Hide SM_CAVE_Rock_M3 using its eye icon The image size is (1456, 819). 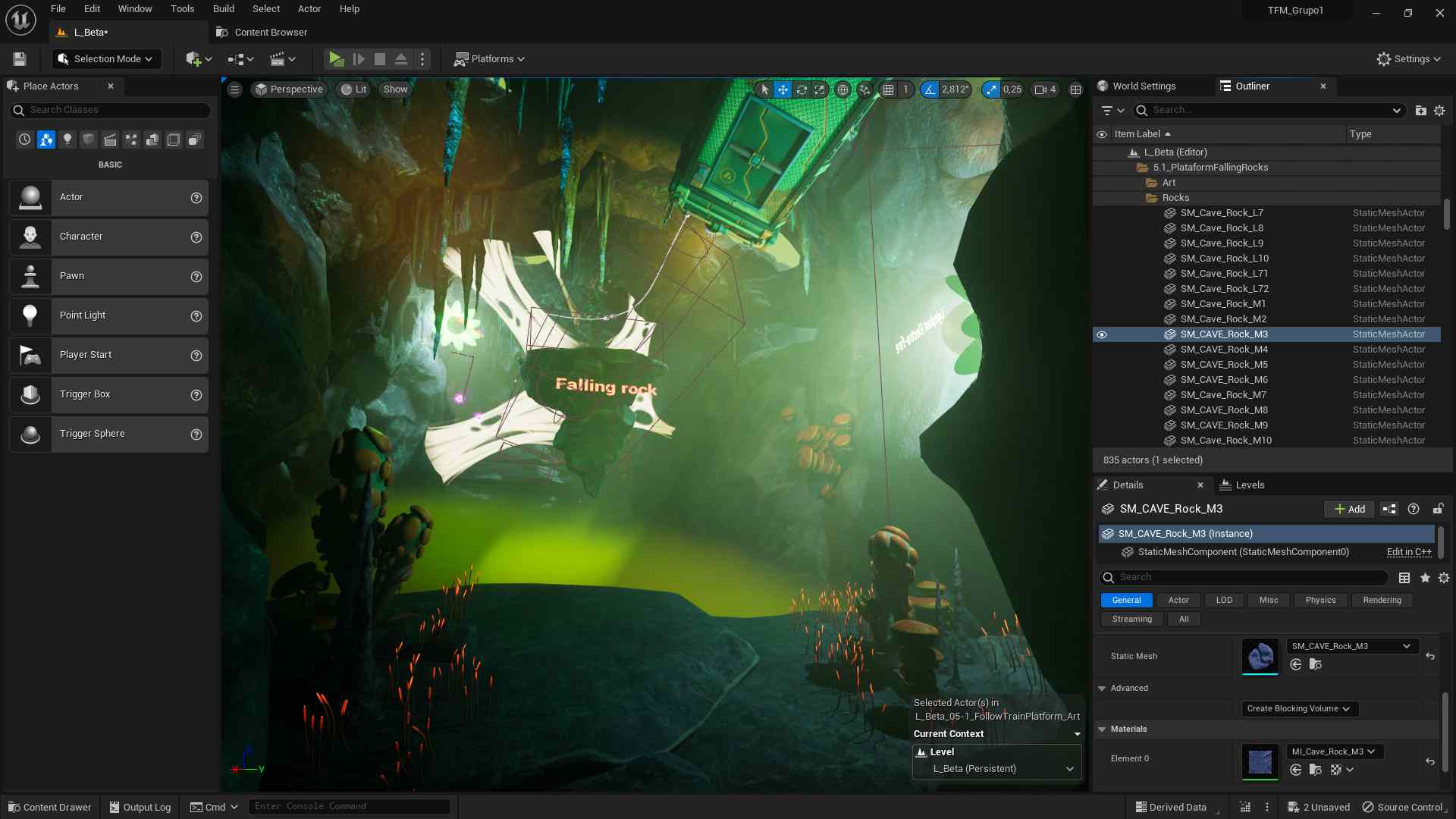1102,334
